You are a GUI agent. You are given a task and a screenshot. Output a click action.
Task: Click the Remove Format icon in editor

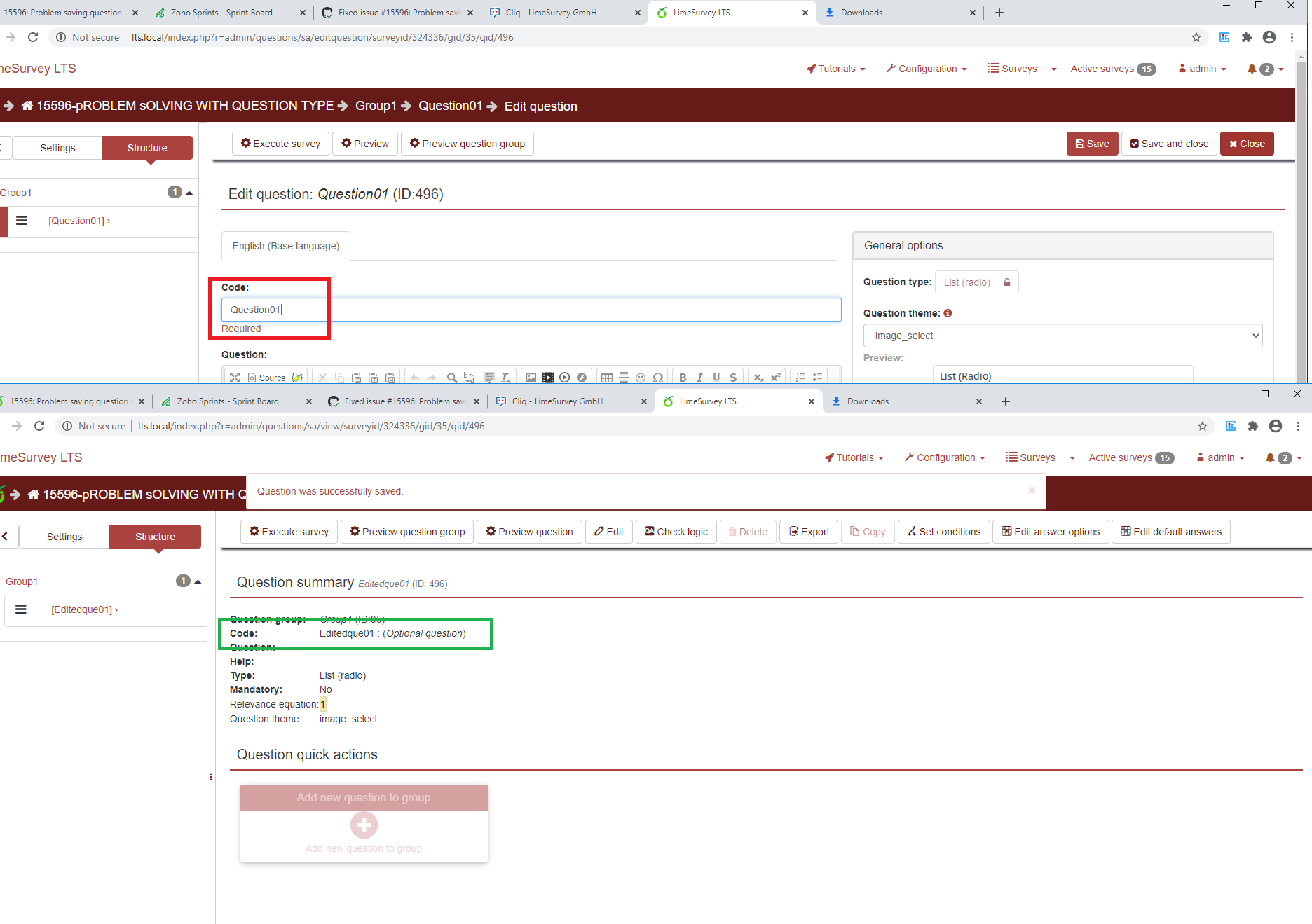pyautogui.click(x=506, y=378)
